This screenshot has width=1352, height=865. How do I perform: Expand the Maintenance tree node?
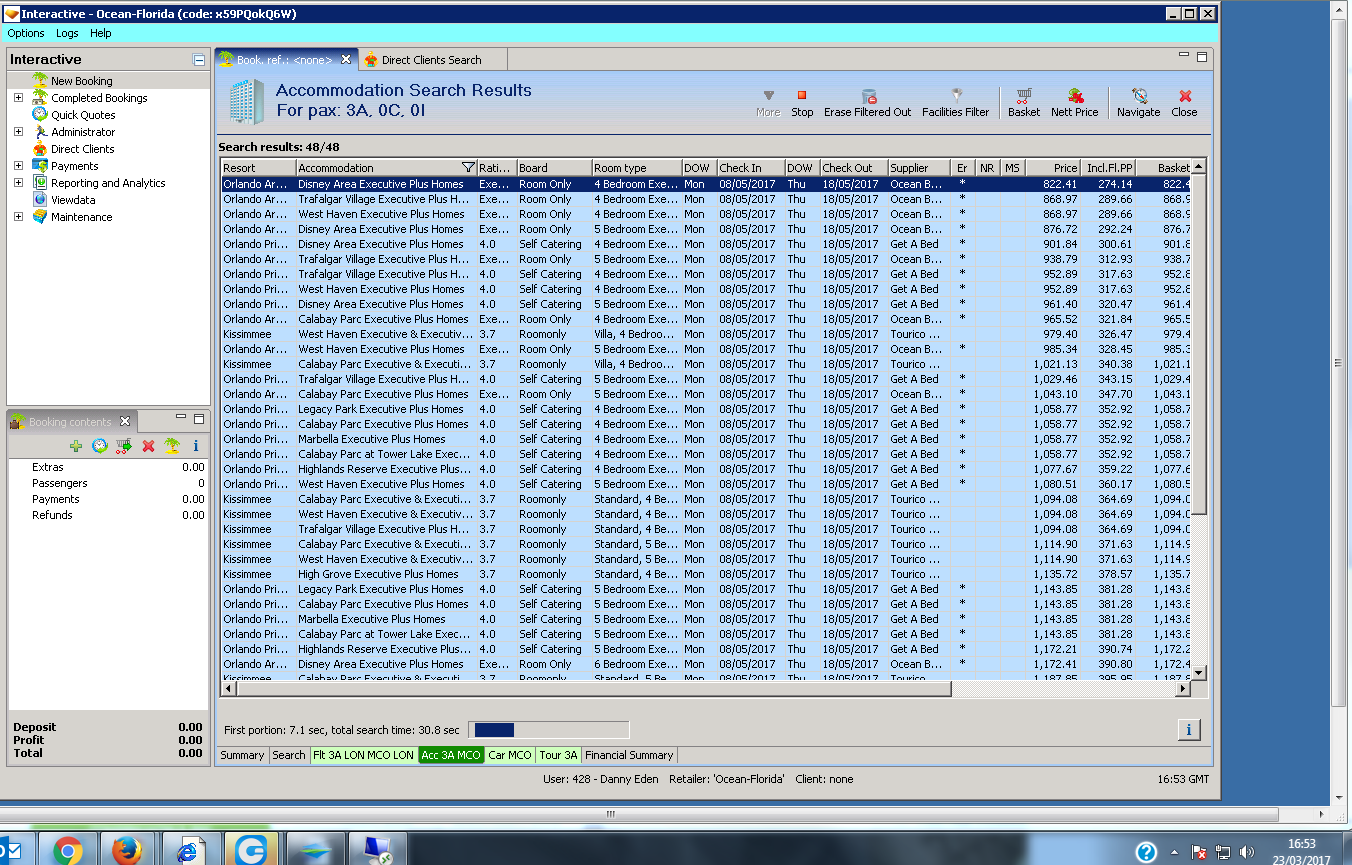point(18,217)
